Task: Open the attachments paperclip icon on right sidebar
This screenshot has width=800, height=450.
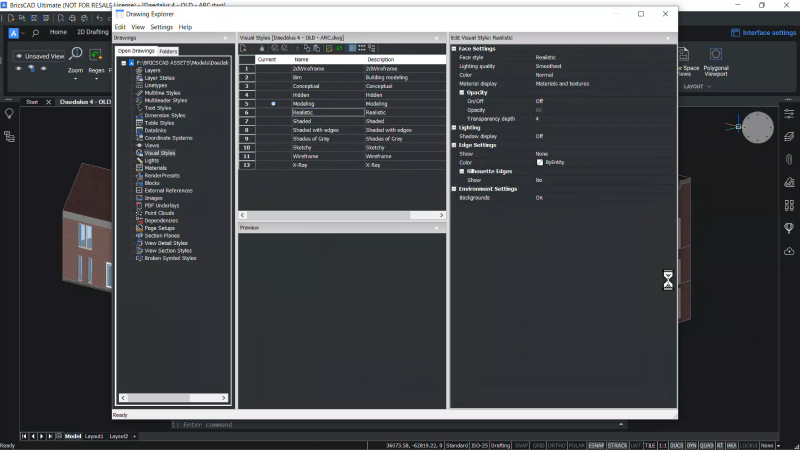Action: click(789, 159)
